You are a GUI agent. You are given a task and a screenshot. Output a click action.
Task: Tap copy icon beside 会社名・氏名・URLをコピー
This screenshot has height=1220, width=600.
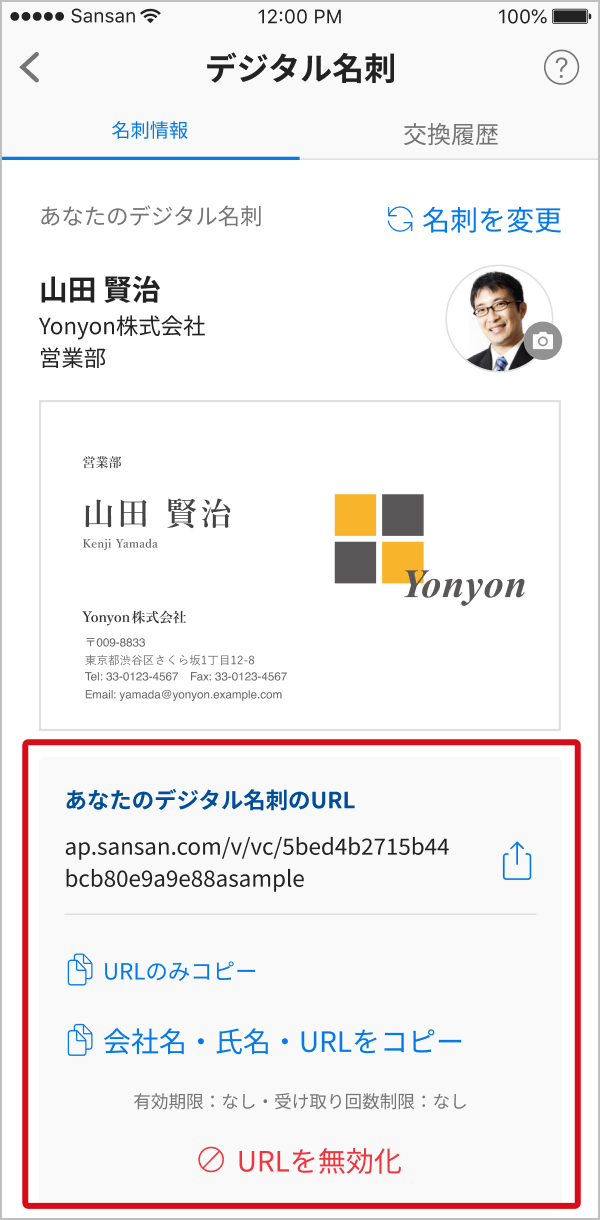[80, 1041]
